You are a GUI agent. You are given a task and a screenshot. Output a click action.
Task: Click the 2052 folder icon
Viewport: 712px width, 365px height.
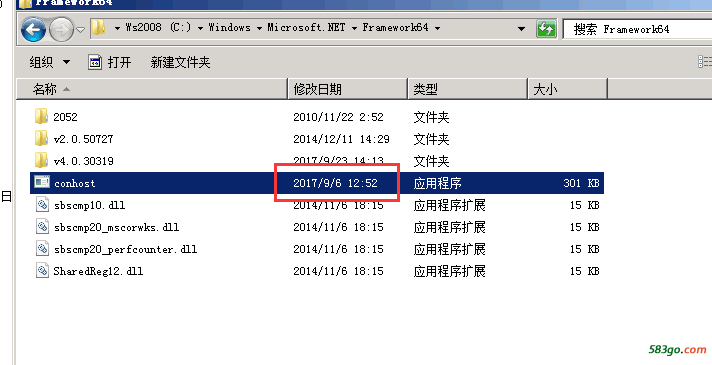click(41, 116)
